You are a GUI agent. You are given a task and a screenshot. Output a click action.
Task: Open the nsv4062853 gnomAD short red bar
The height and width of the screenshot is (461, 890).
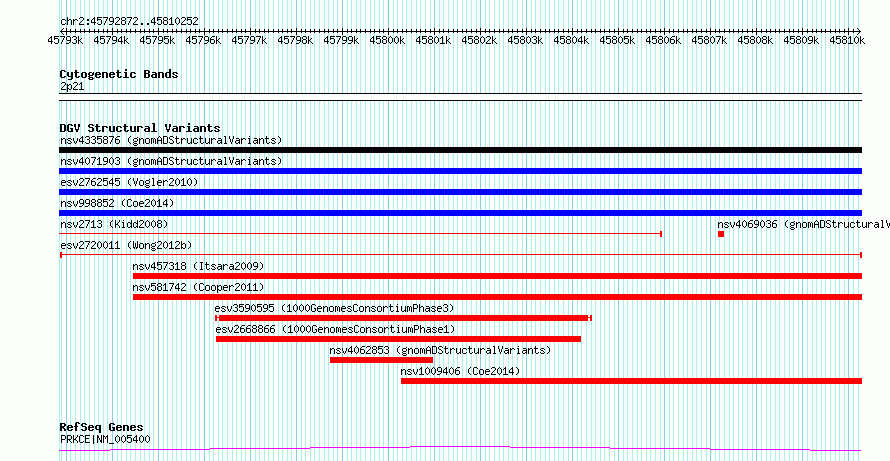point(381,360)
